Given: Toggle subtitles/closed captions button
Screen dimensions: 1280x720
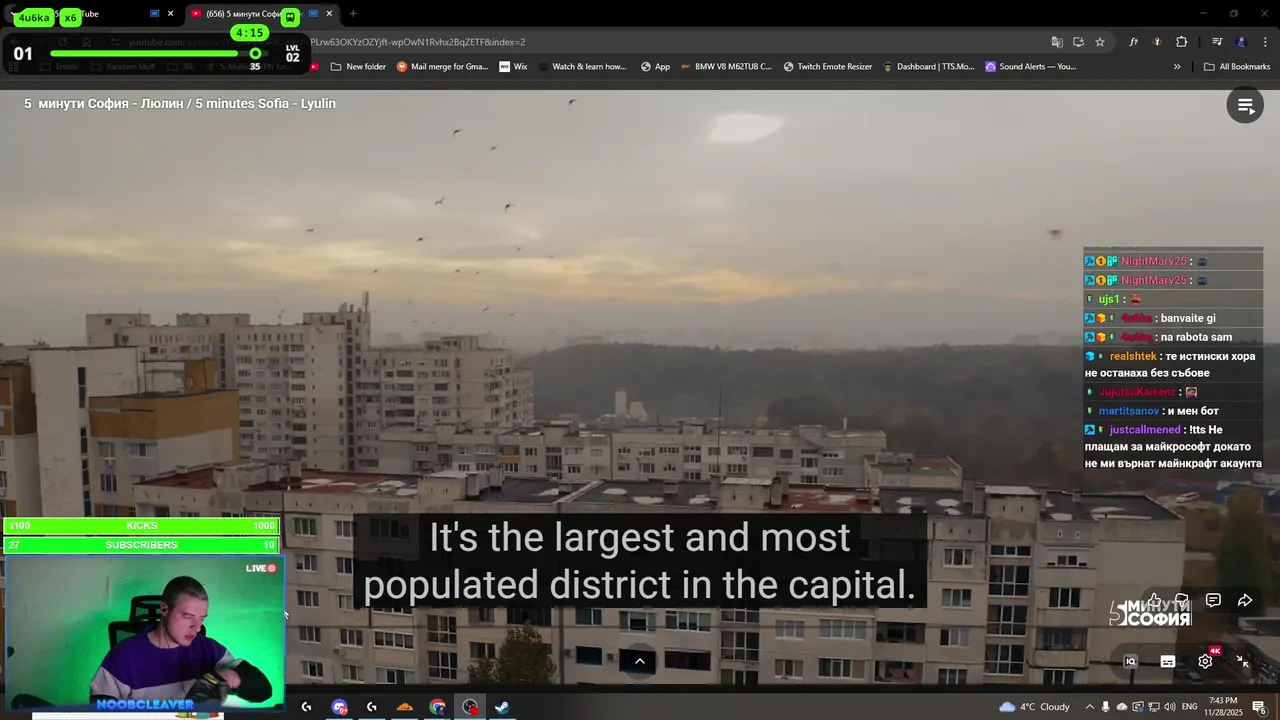Looking at the screenshot, I should [1168, 661].
